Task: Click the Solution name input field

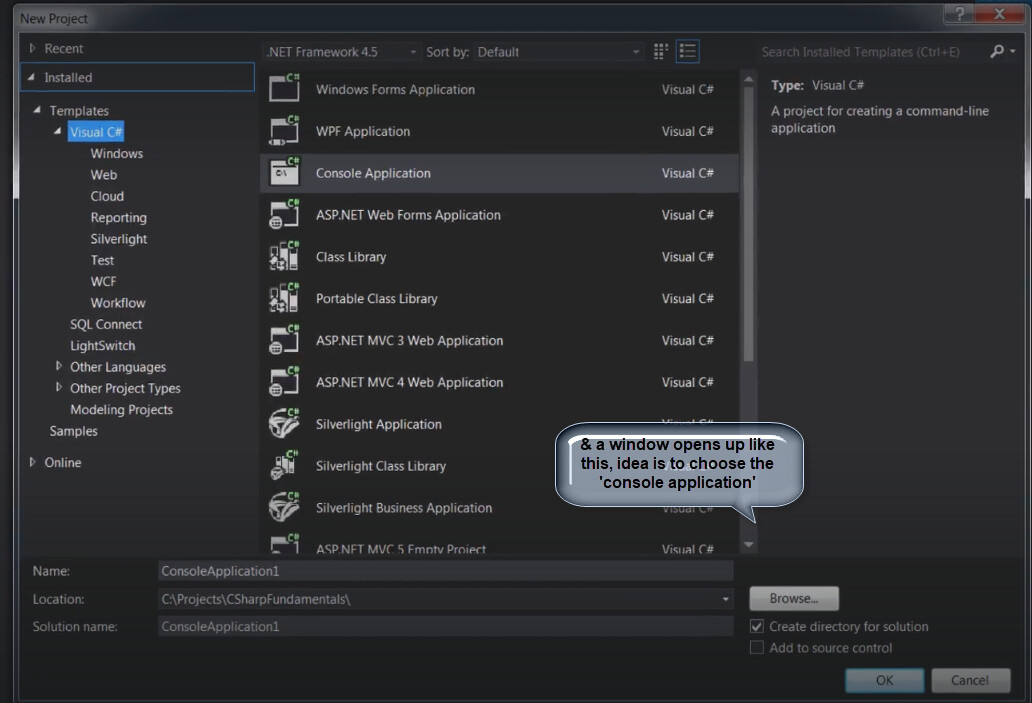Action: click(446, 626)
